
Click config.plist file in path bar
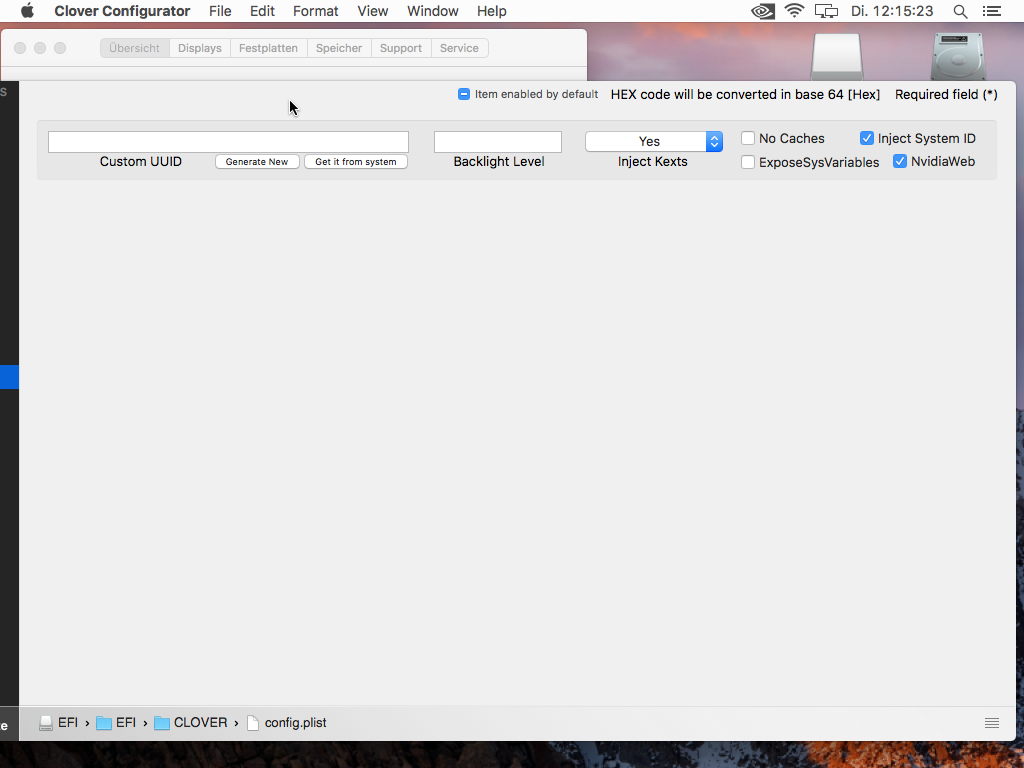[x=287, y=723]
